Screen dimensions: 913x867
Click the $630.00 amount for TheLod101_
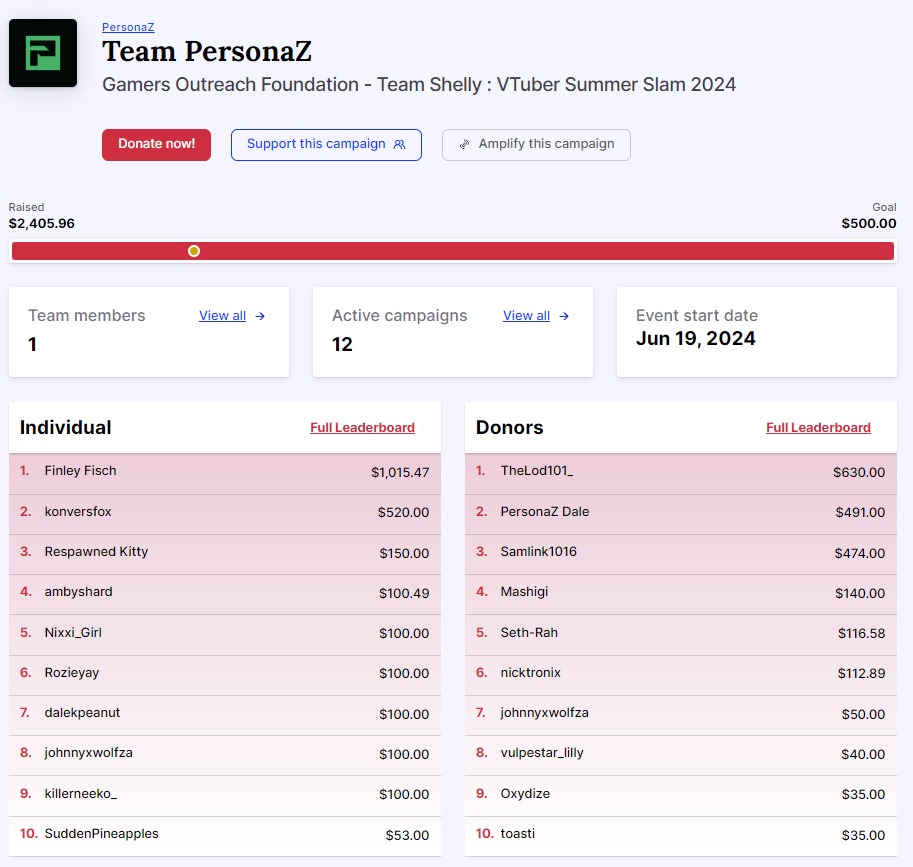coord(859,472)
